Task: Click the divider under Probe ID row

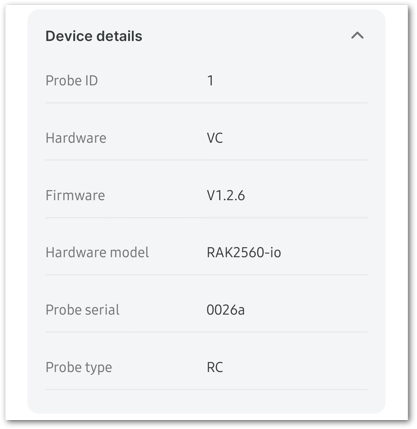Action: tap(206, 103)
